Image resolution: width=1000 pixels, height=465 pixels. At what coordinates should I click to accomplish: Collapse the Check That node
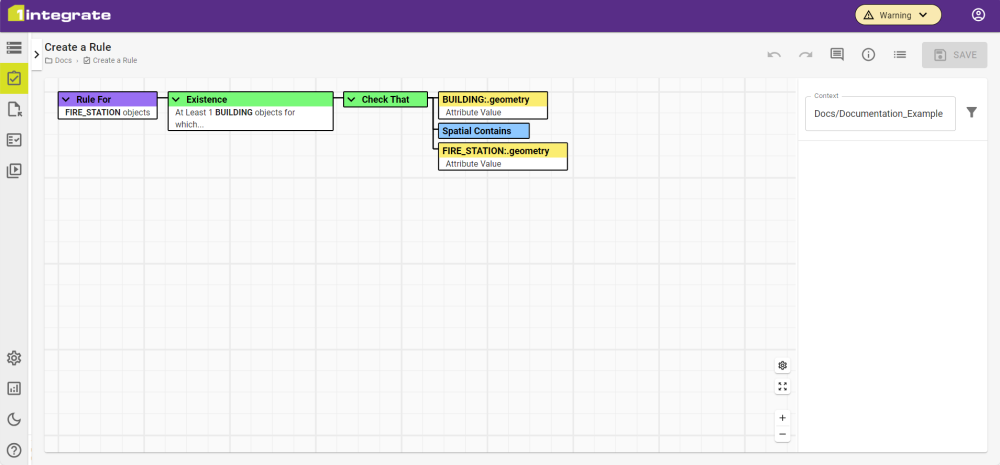pos(351,100)
